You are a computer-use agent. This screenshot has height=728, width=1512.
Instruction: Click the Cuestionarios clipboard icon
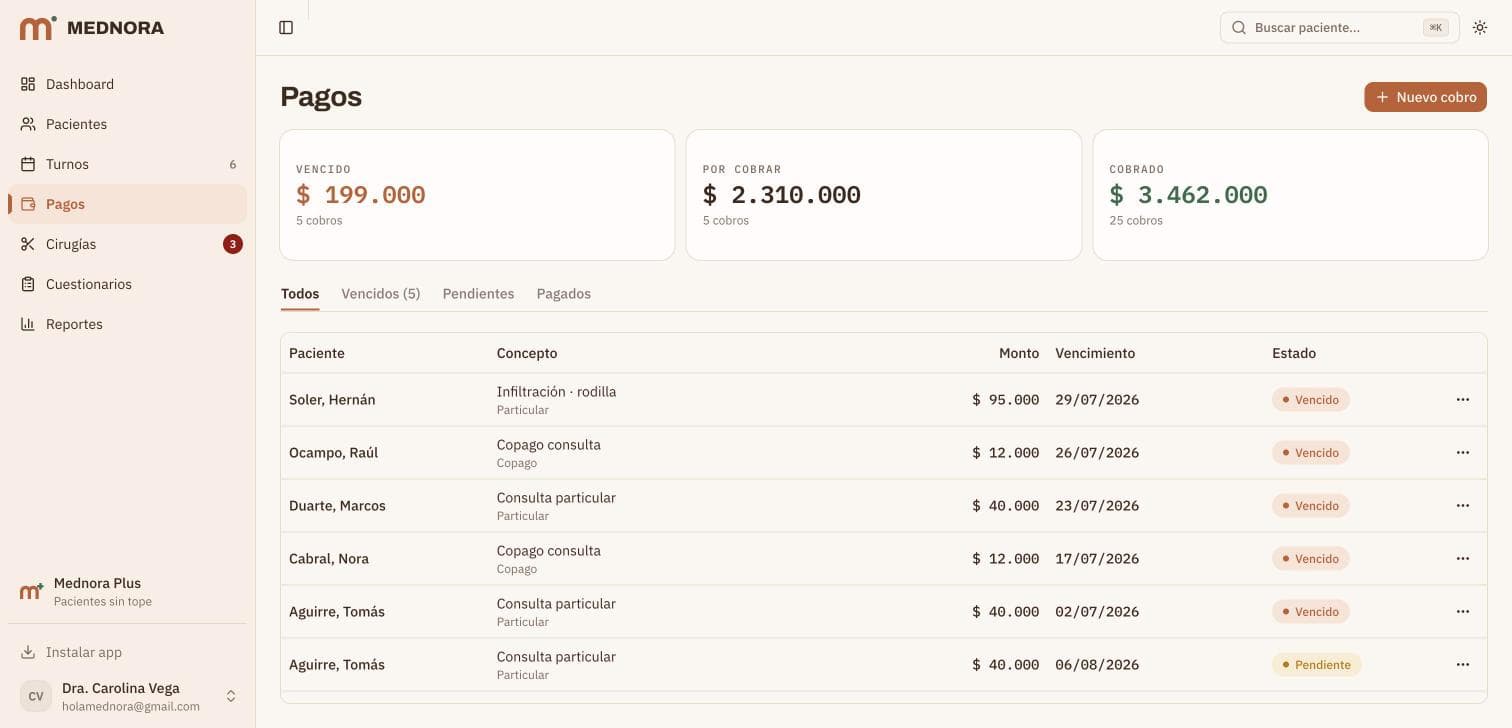click(28, 284)
